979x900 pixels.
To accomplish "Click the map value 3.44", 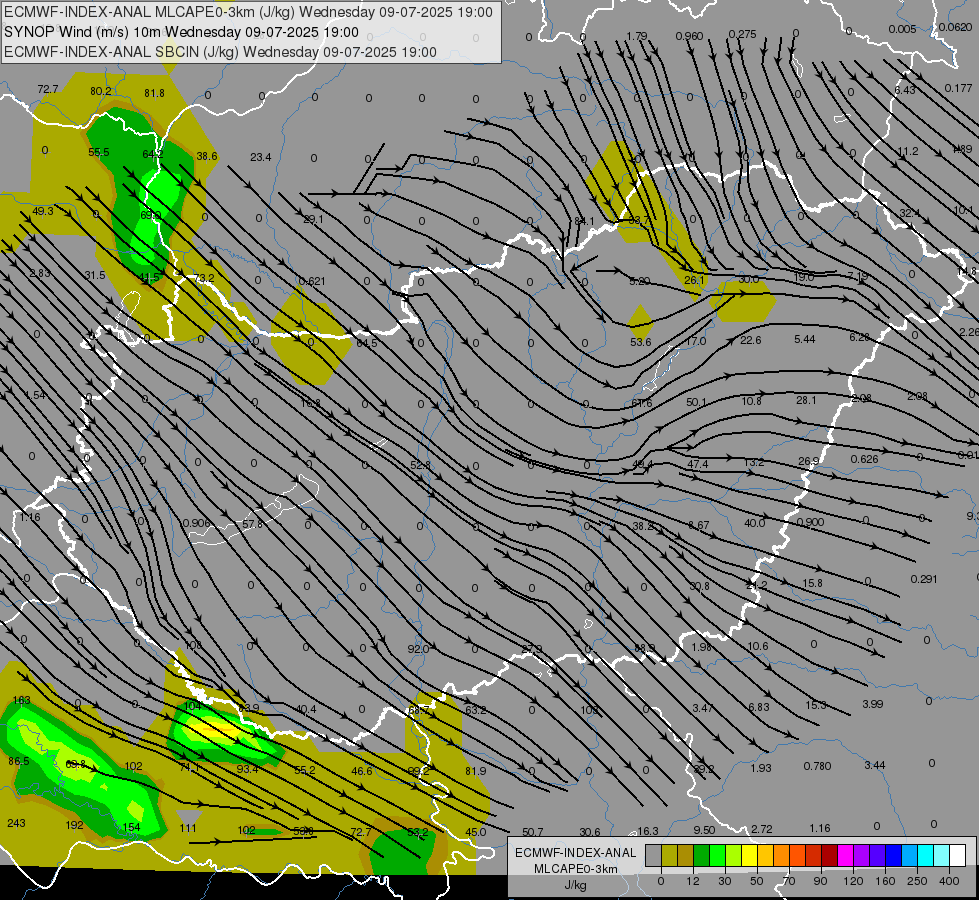I will (x=875, y=765).
